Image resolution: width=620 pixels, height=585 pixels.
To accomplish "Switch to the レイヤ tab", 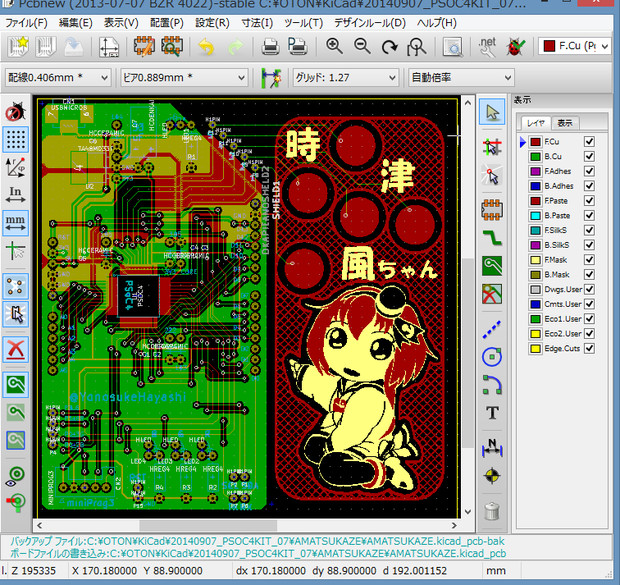I will (x=536, y=123).
